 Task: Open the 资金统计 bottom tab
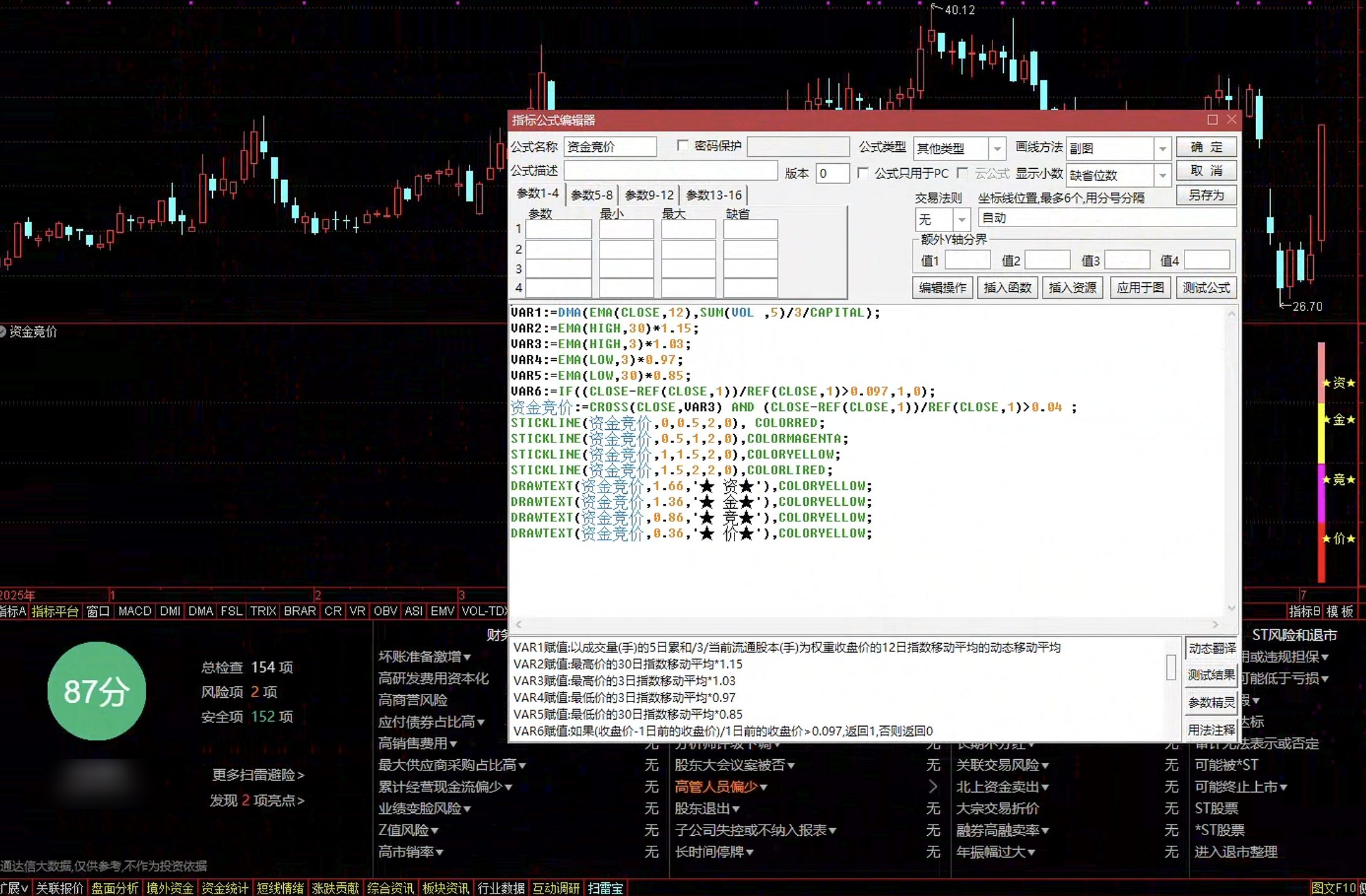coord(225,888)
